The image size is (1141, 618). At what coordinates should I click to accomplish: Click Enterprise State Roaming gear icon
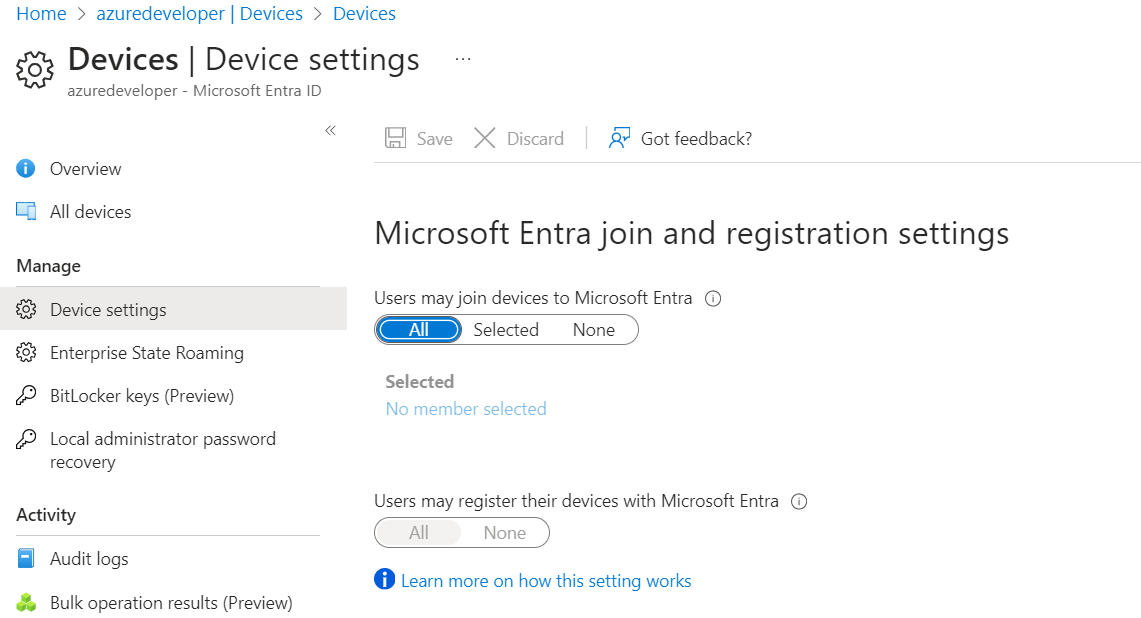click(26, 352)
